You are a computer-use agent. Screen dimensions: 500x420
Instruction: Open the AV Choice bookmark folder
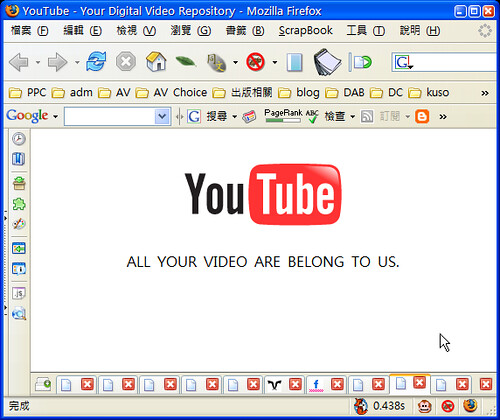(x=171, y=92)
